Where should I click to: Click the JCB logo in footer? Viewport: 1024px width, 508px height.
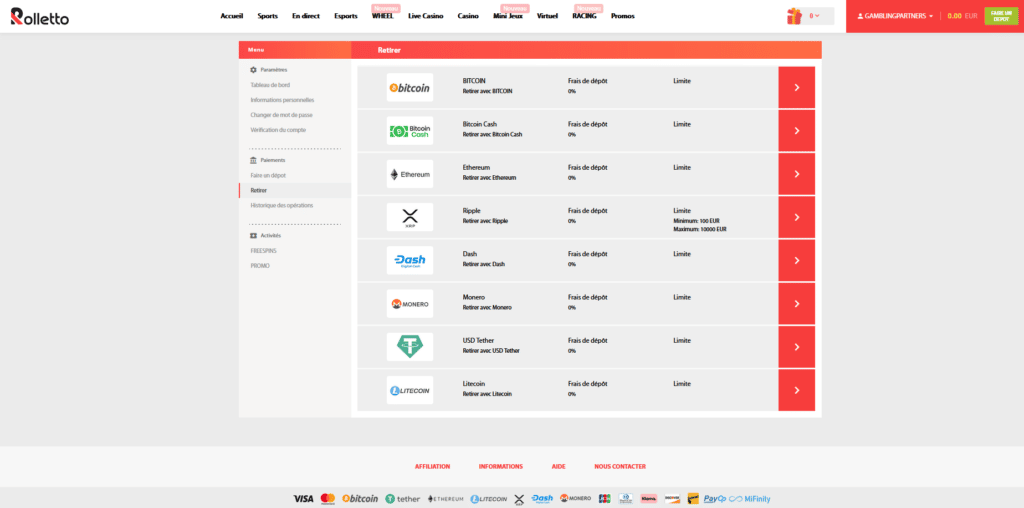(604, 499)
